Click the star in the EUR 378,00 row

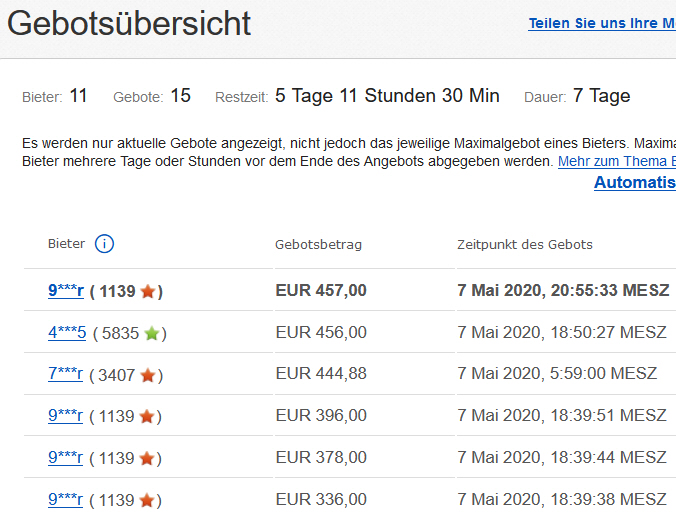pos(148,458)
